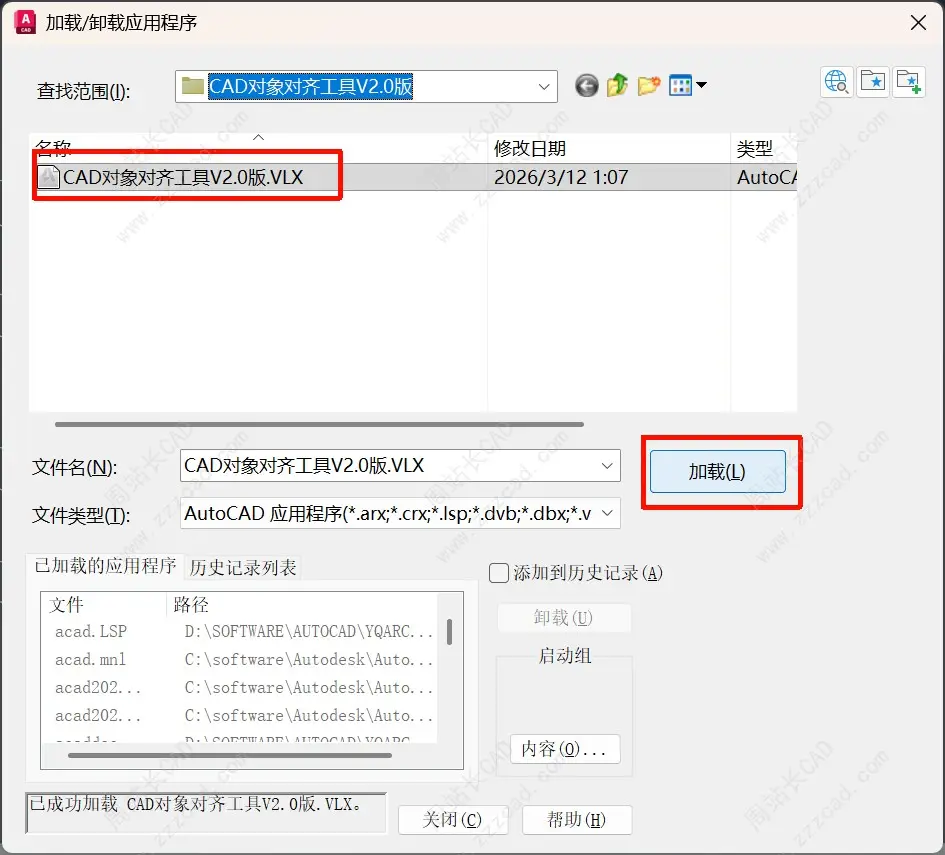This screenshot has height=855, width=945.
Task: Click the AutoCAD logo in the title bar
Action: tap(24, 21)
